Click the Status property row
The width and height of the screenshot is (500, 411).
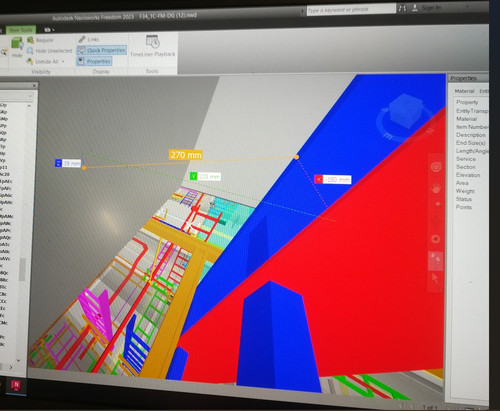(464, 199)
